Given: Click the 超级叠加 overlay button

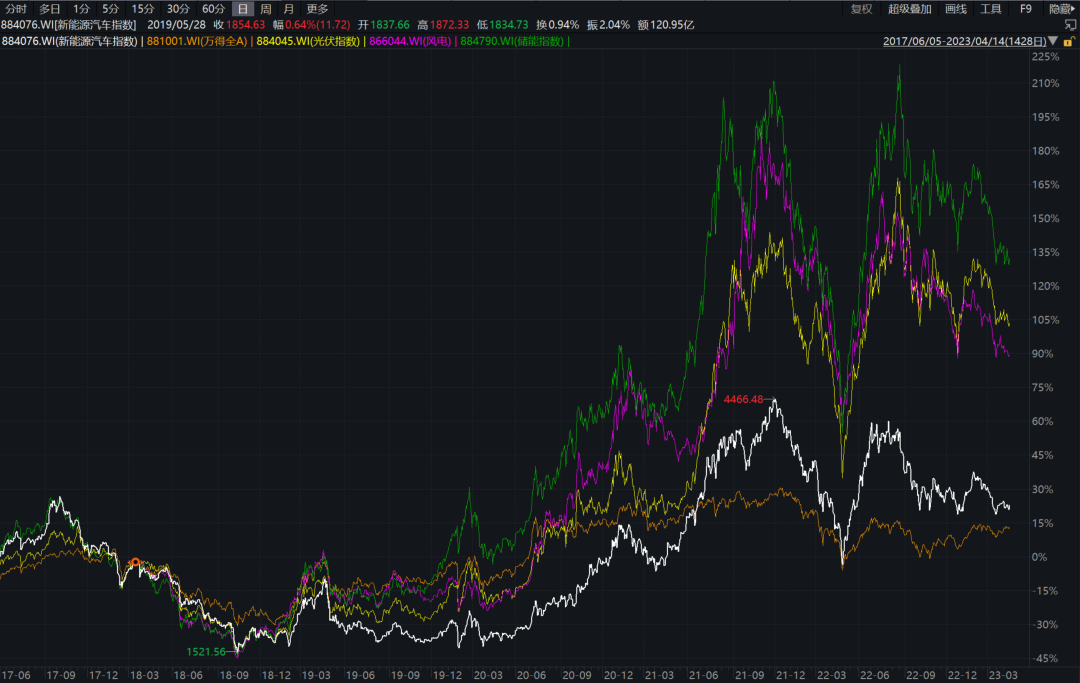Looking at the screenshot, I should coord(908,8).
